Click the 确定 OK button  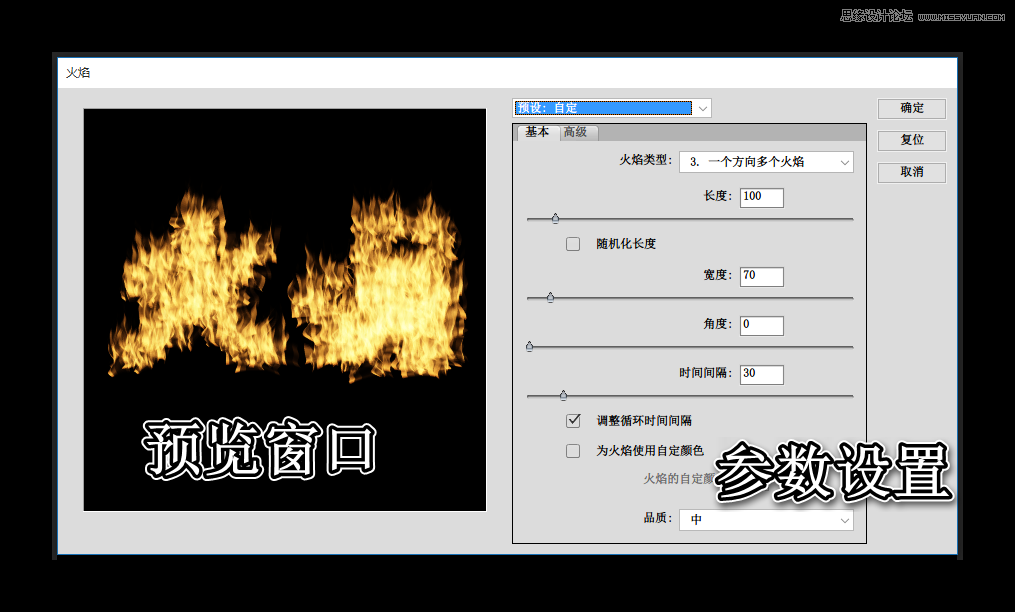(x=911, y=108)
